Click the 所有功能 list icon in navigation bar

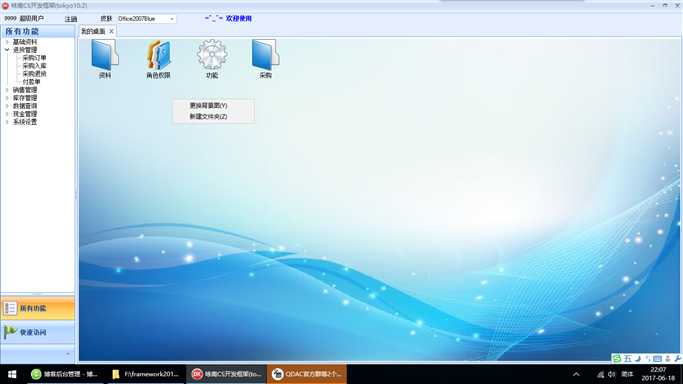click(x=10, y=308)
